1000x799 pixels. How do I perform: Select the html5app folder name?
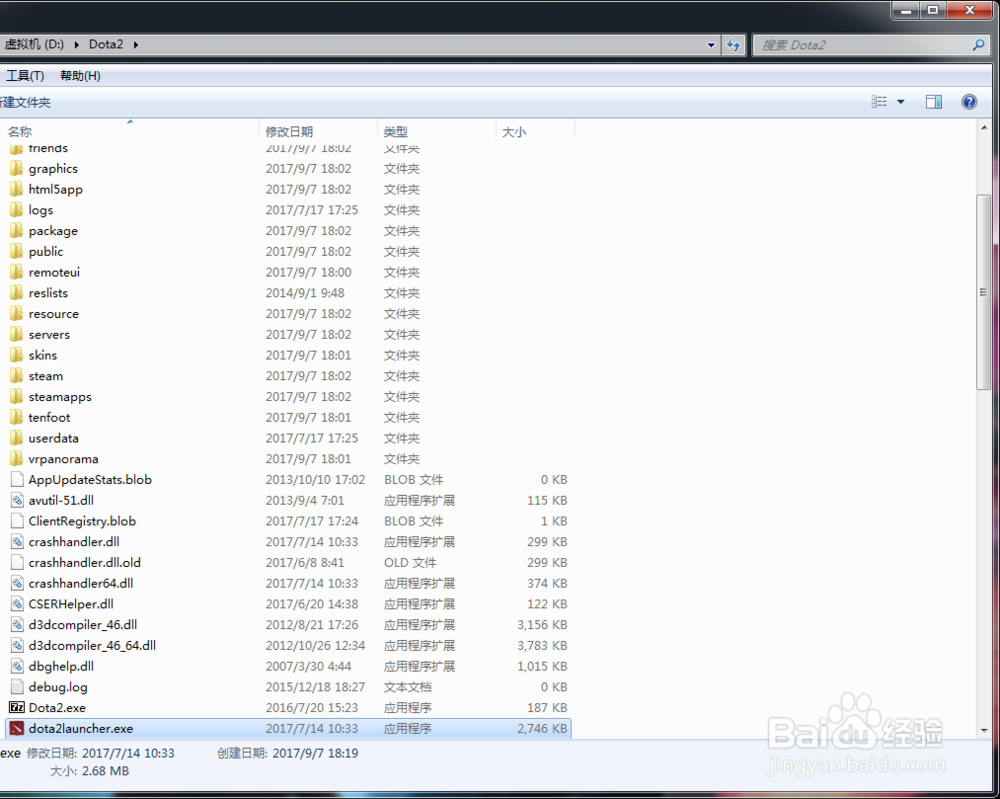tap(55, 189)
